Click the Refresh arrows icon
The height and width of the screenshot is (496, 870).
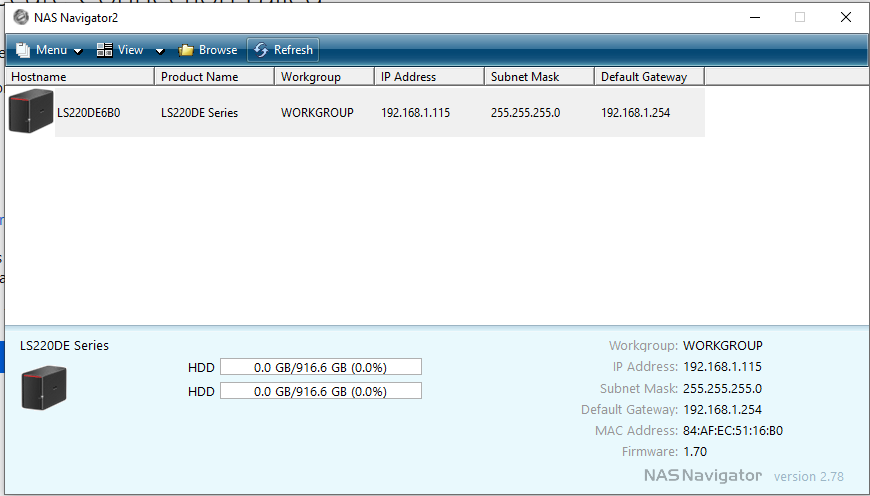coord(261,50)
